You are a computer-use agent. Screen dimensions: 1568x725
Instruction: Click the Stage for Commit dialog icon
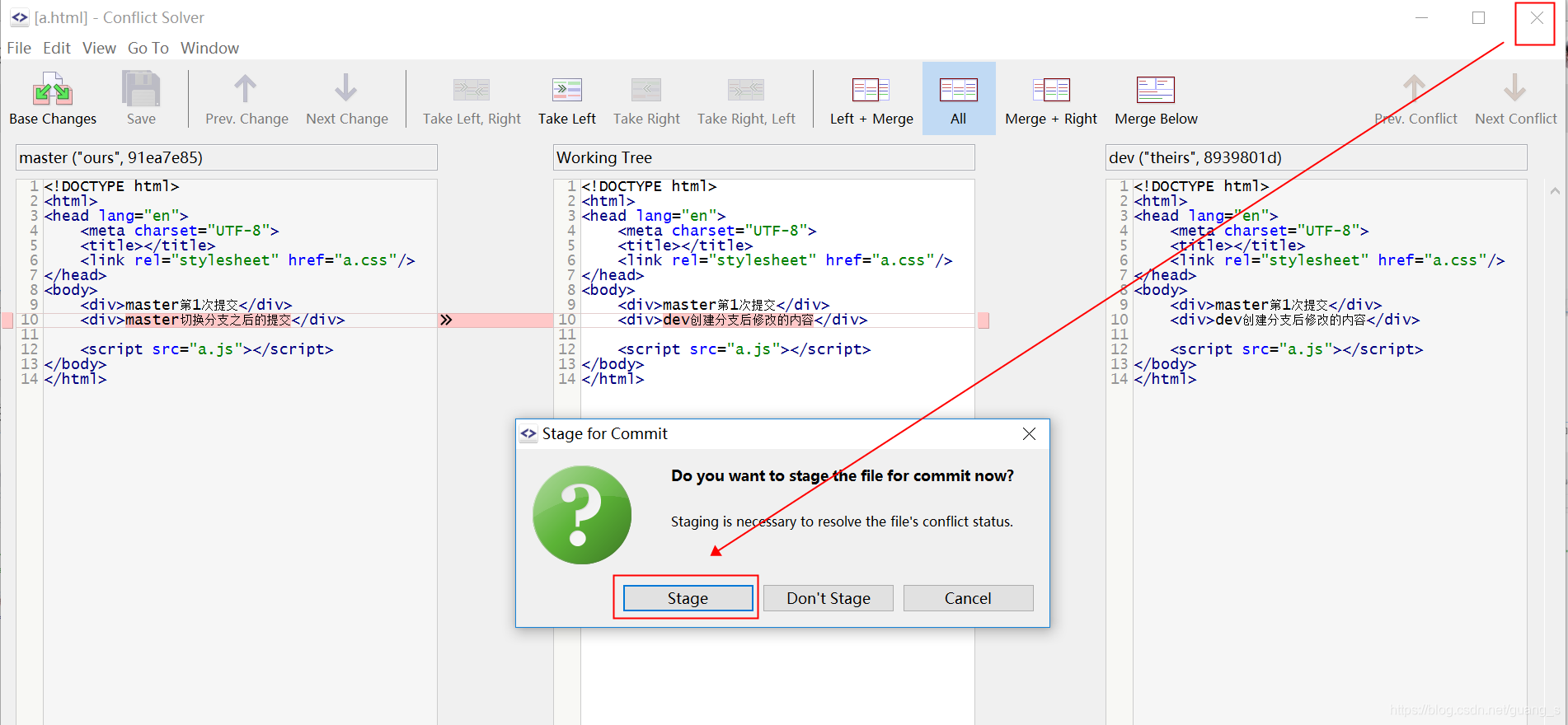pyautogui.click(x=528, y=433)
